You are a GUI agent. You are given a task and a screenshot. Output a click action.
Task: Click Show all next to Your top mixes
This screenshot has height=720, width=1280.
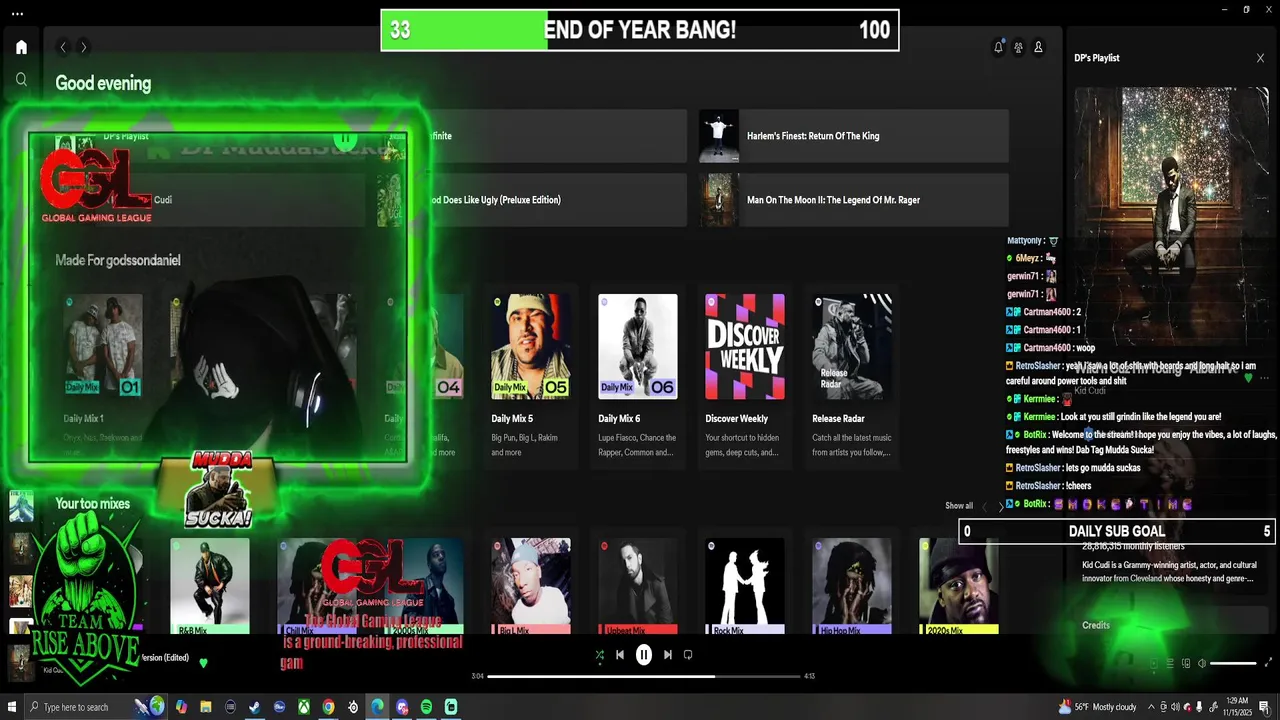pyautogui.click(x=959, y=506)
